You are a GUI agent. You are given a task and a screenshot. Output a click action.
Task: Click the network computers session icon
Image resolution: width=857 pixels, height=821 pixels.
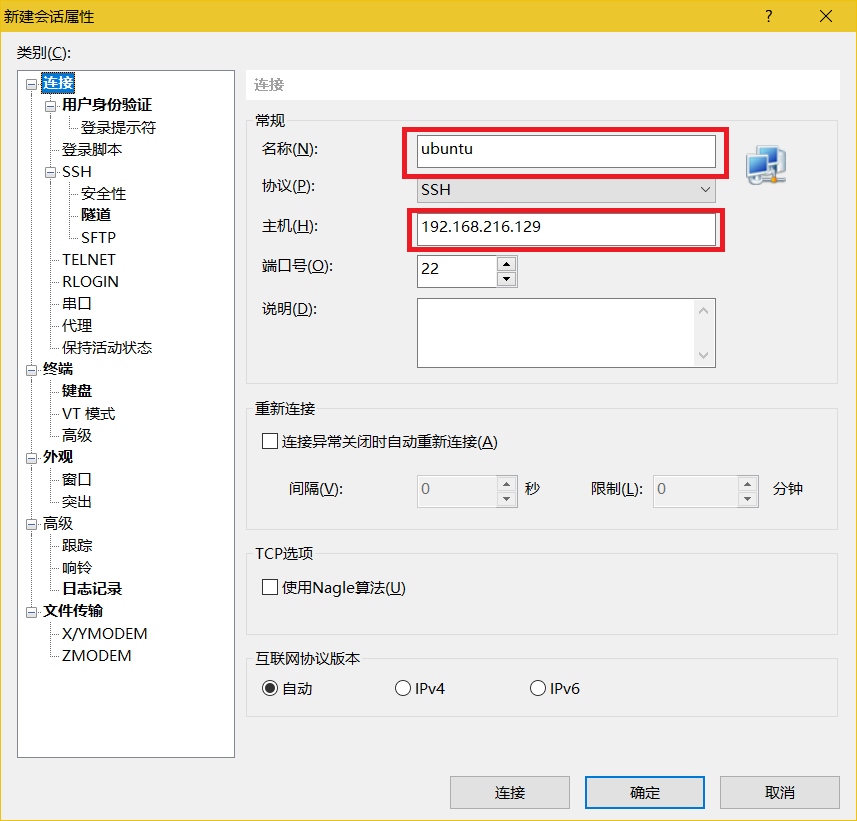[x=766, y=164]
